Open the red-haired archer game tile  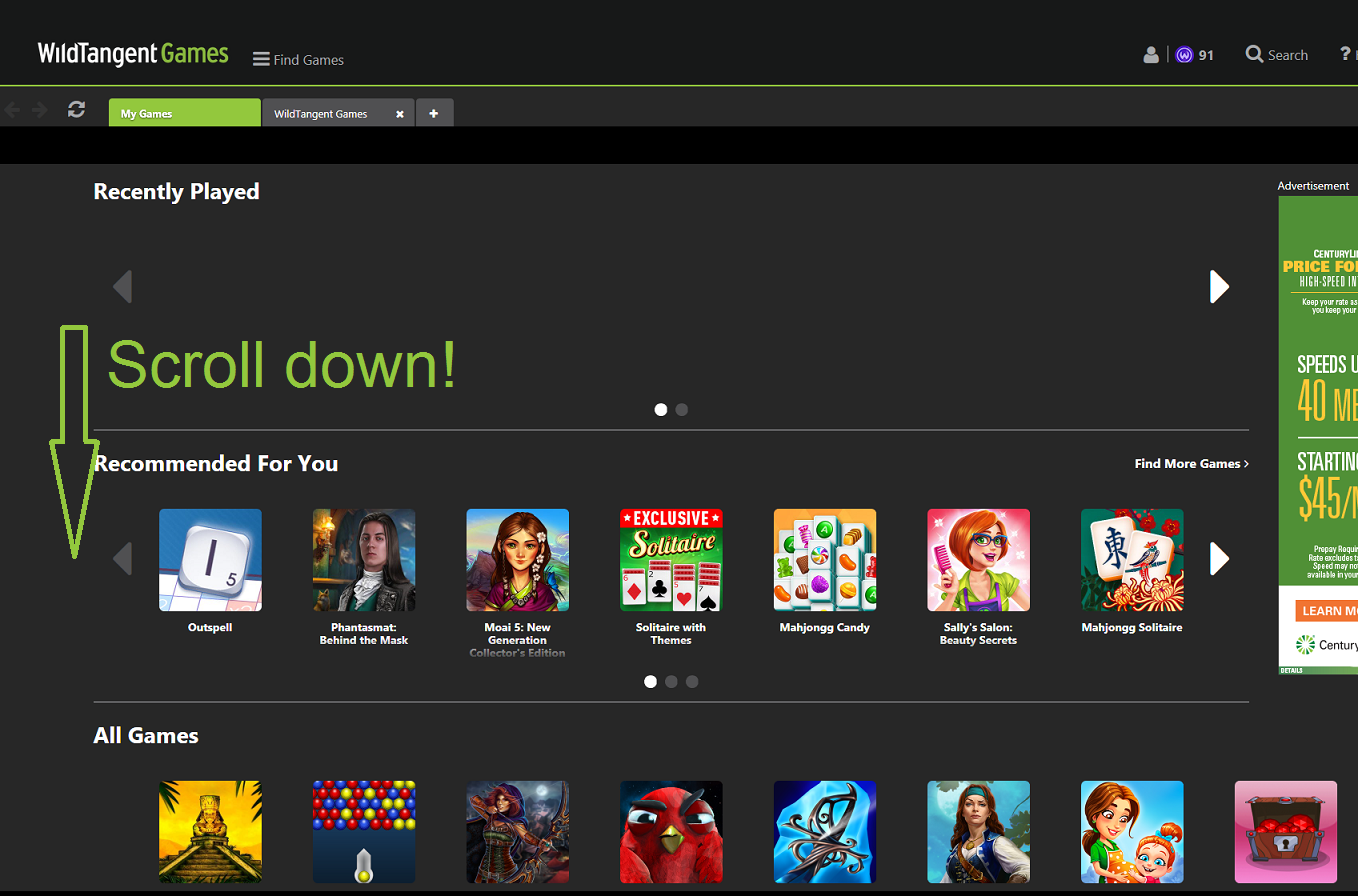pyautogui.click(x=518, y=832)
